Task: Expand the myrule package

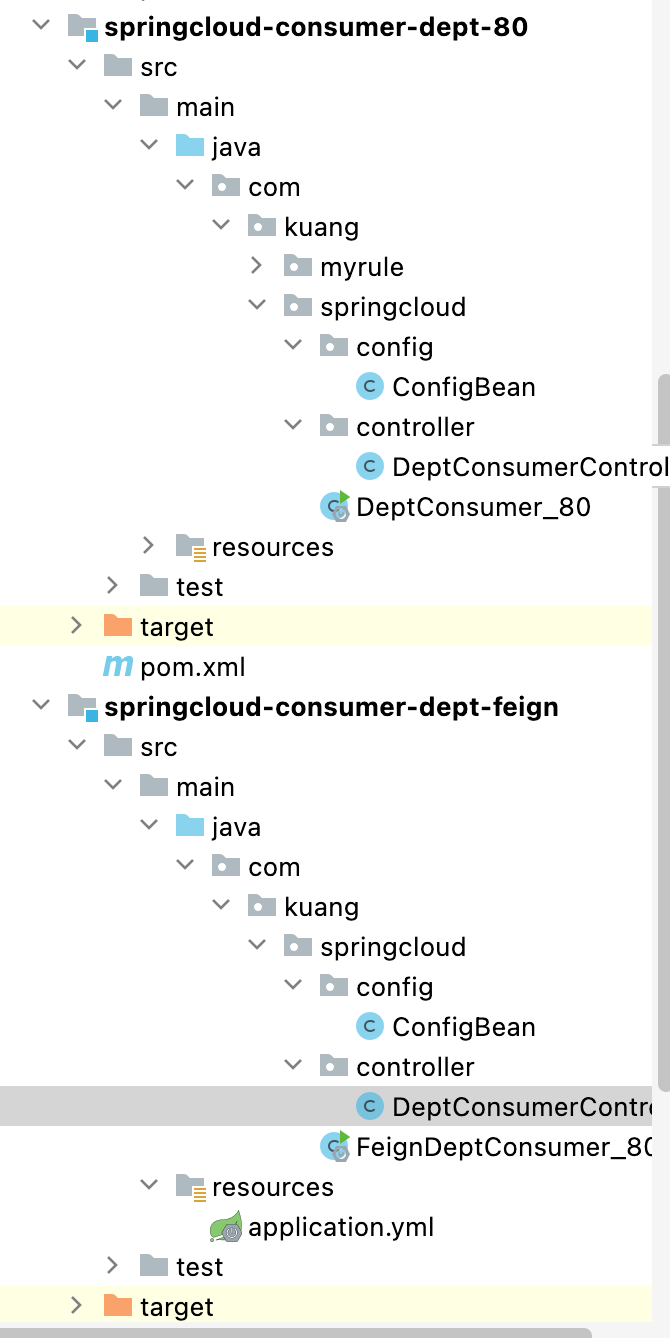Action: (257, 266)
